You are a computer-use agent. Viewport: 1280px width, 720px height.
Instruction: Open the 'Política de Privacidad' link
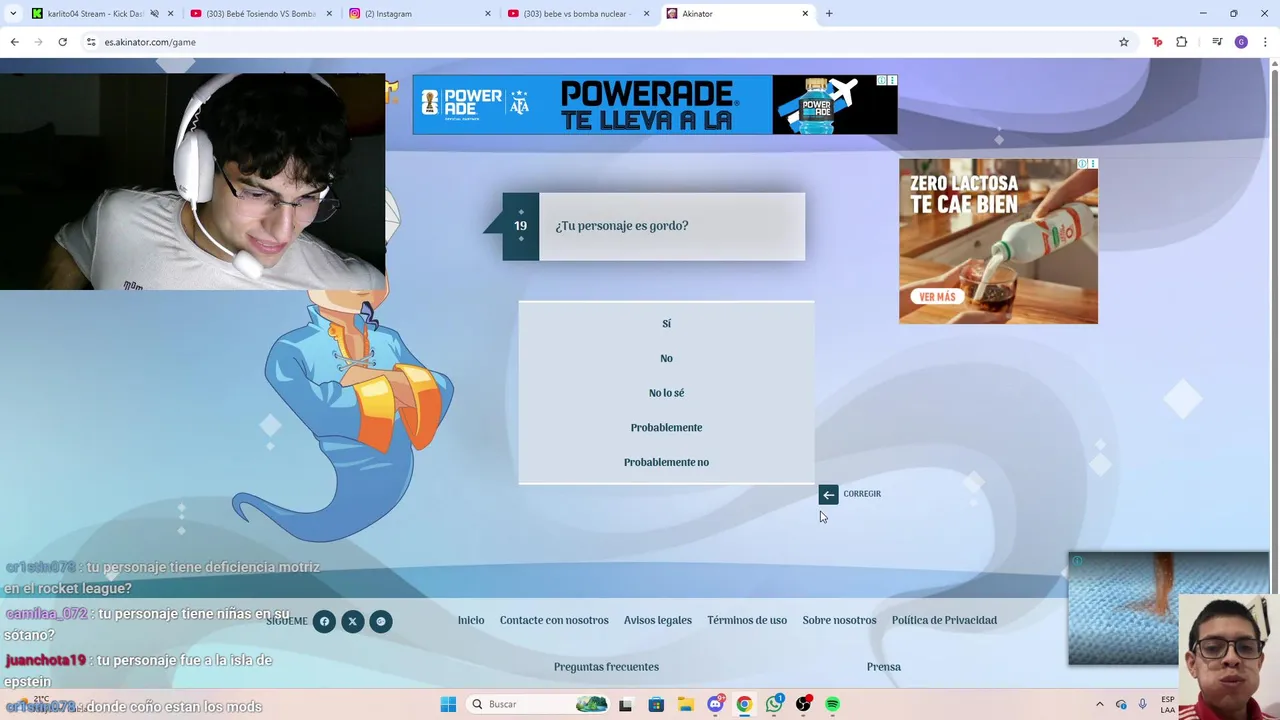point(944,620)
